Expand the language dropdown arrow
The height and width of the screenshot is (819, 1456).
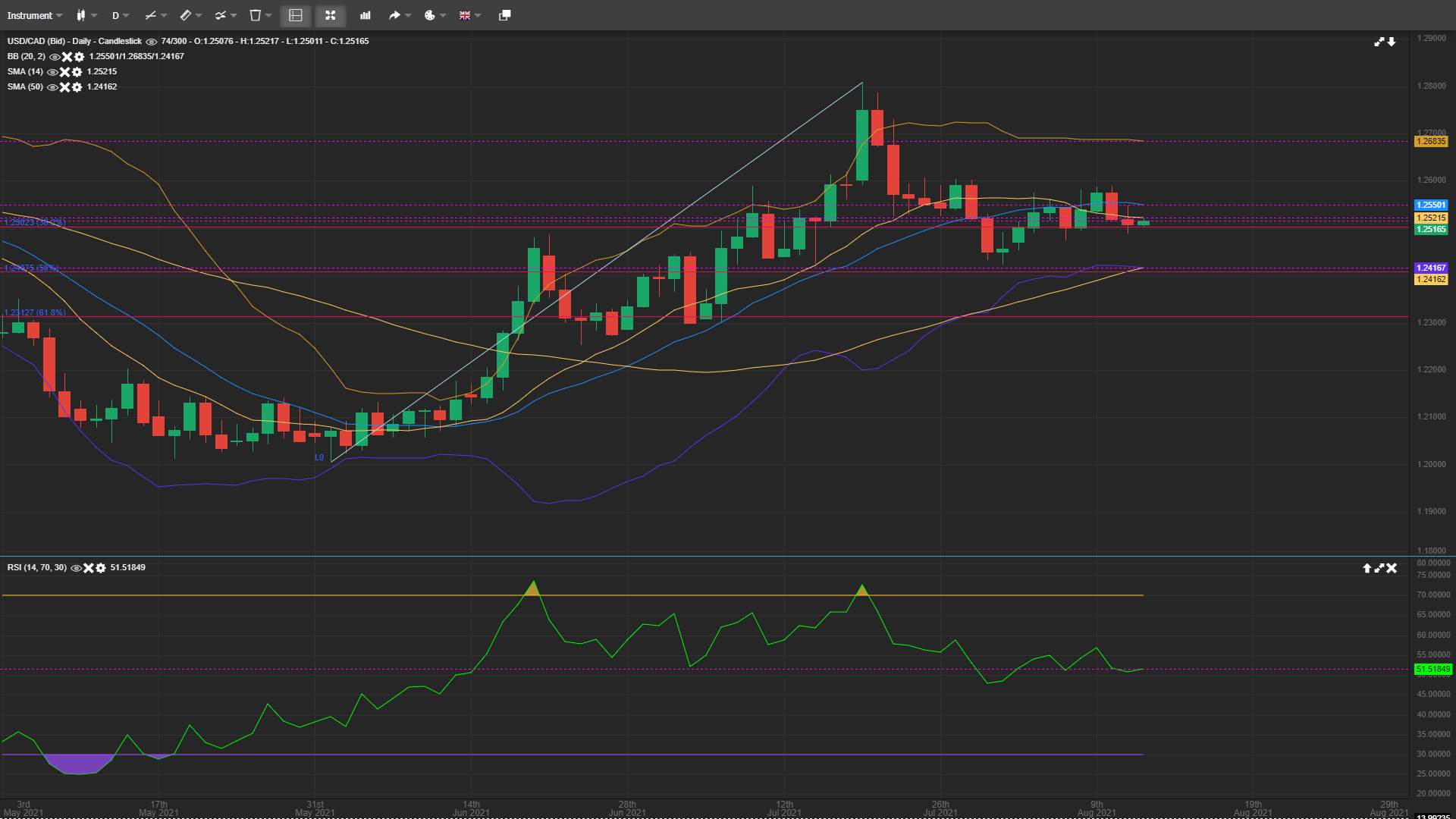478,15
